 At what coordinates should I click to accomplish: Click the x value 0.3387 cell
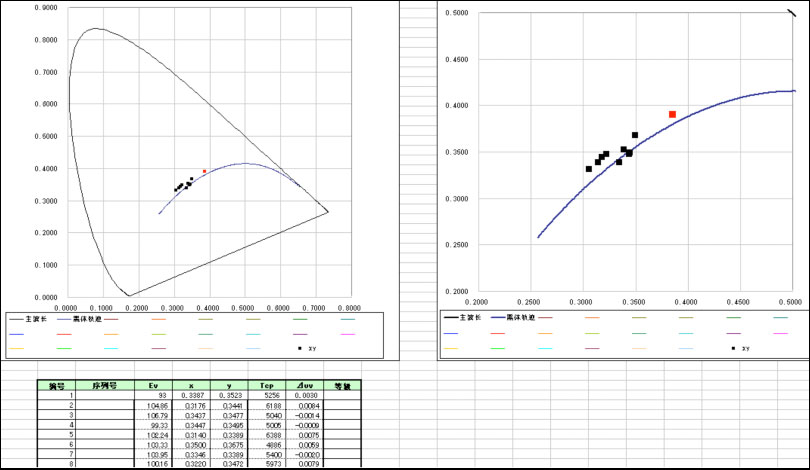coord(190,396)
